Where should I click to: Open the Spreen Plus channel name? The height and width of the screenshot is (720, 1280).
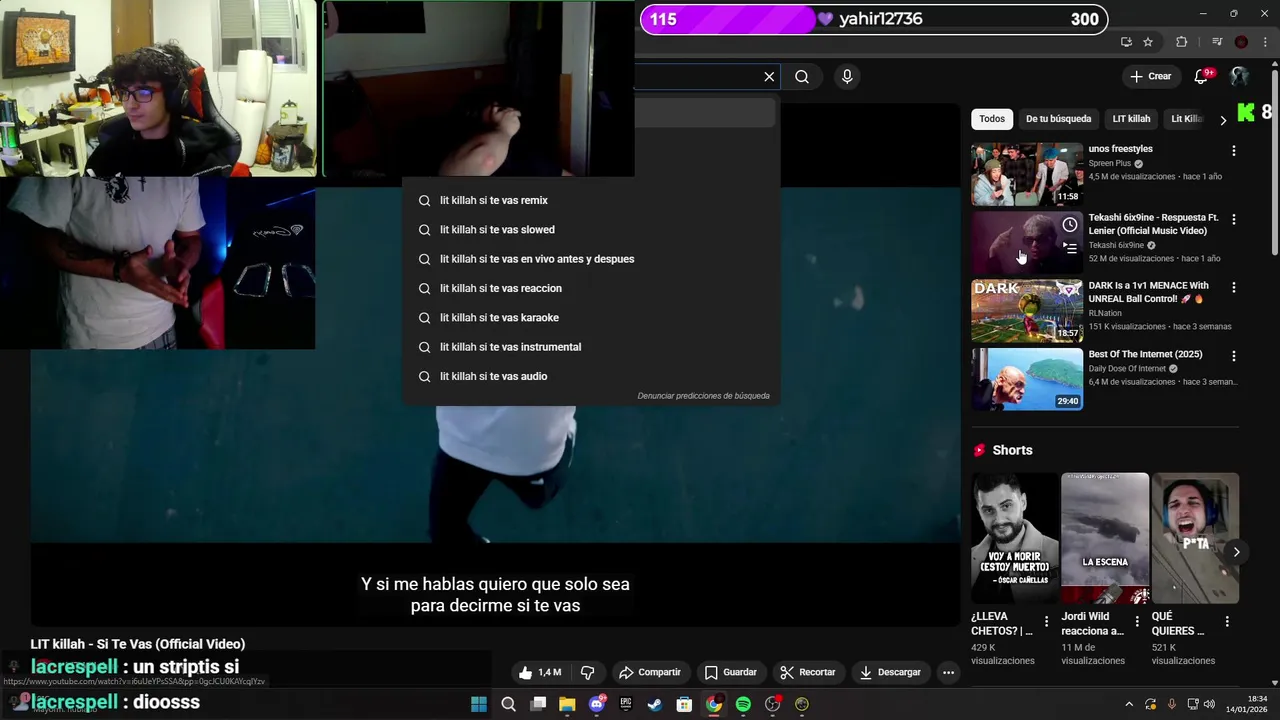click(x=1109, y=163)
